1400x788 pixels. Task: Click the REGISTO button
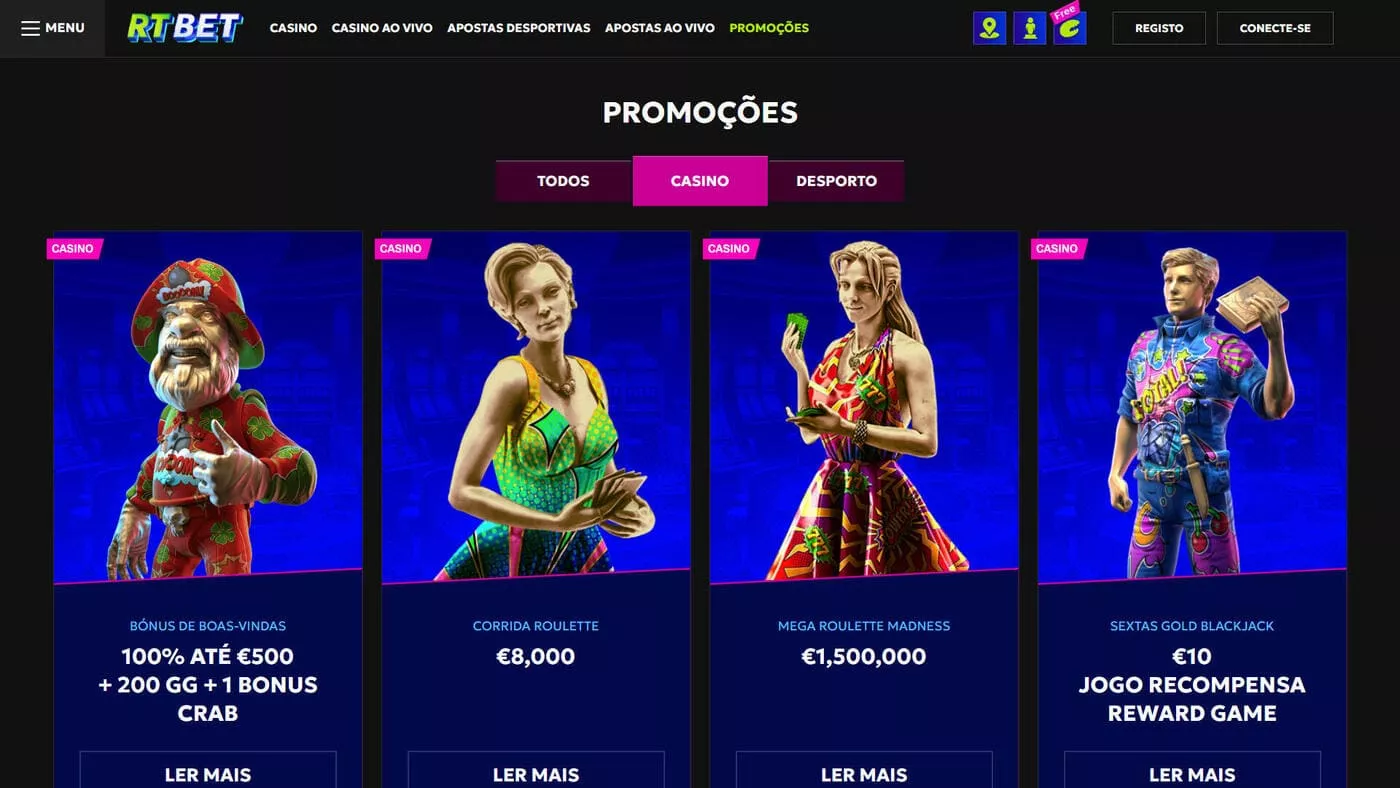tap(1159, 28)
